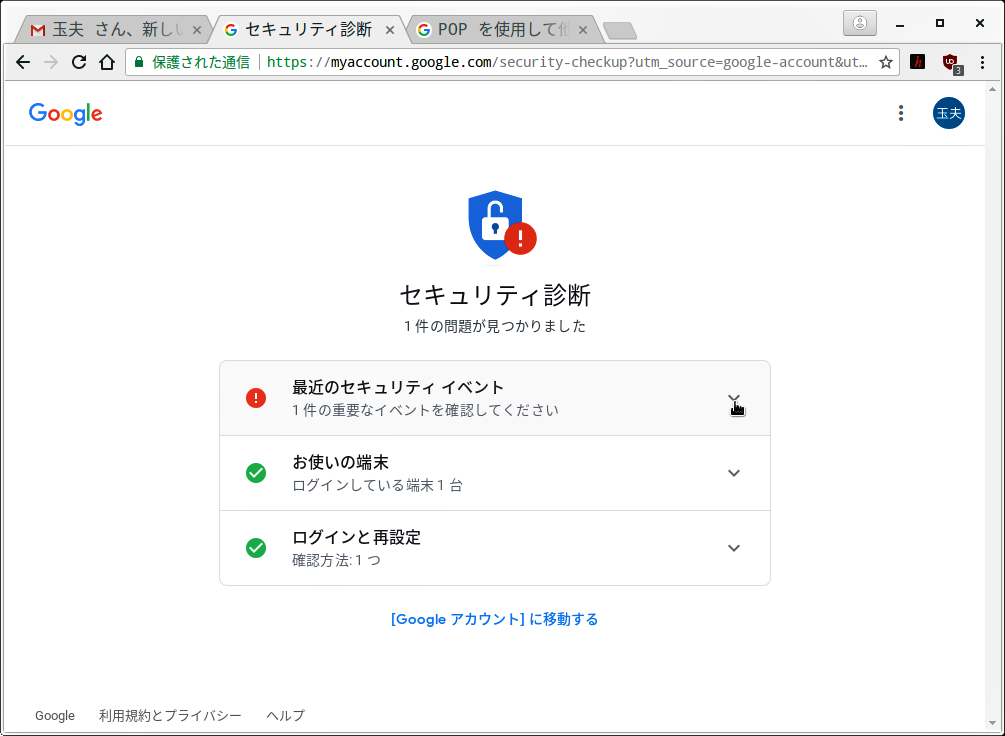Open the ヘルプ footer link
This screenshot has height=736, width=1005.
(x=285, y=715)
